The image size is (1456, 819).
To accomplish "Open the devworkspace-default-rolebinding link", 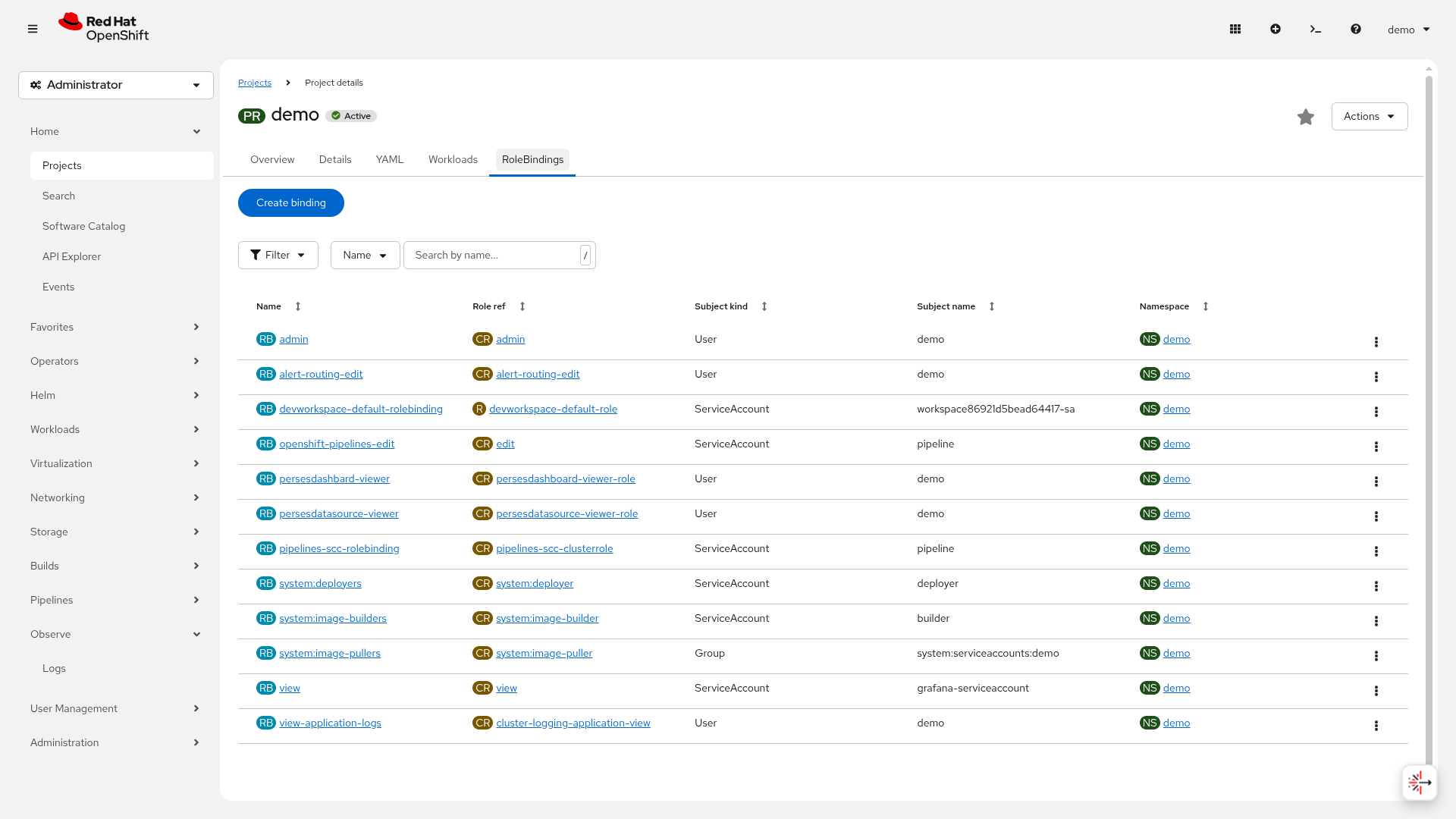I will [x=360, y=409].
